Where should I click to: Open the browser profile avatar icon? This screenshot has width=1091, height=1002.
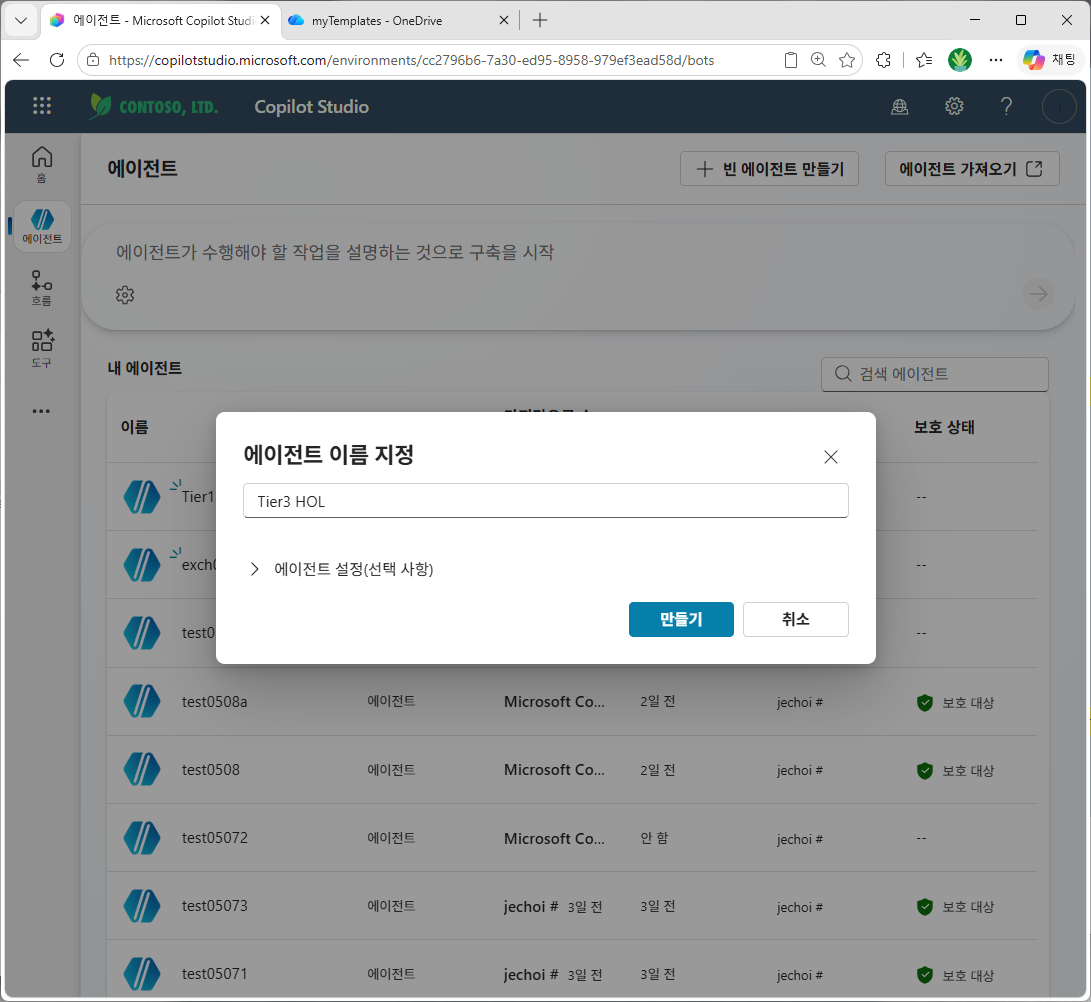959,61
